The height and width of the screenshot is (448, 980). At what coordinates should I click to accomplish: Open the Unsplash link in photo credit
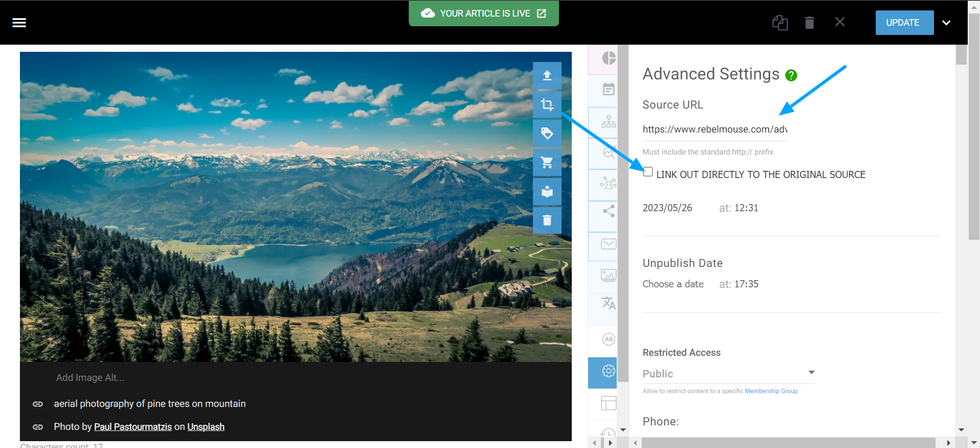click(x=206, y=427)
